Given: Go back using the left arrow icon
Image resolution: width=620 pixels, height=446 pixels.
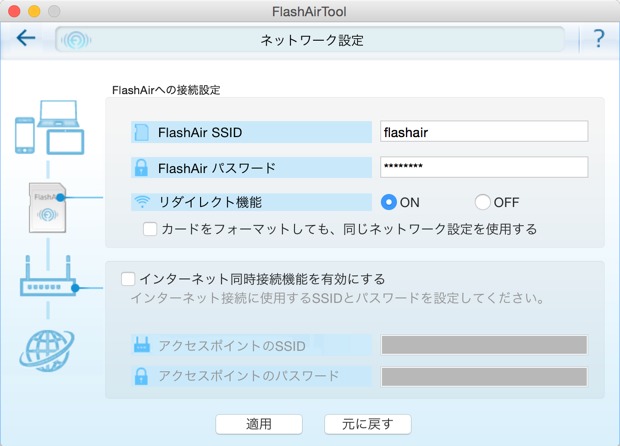Looking at the screenshot, I should [26, 38].
